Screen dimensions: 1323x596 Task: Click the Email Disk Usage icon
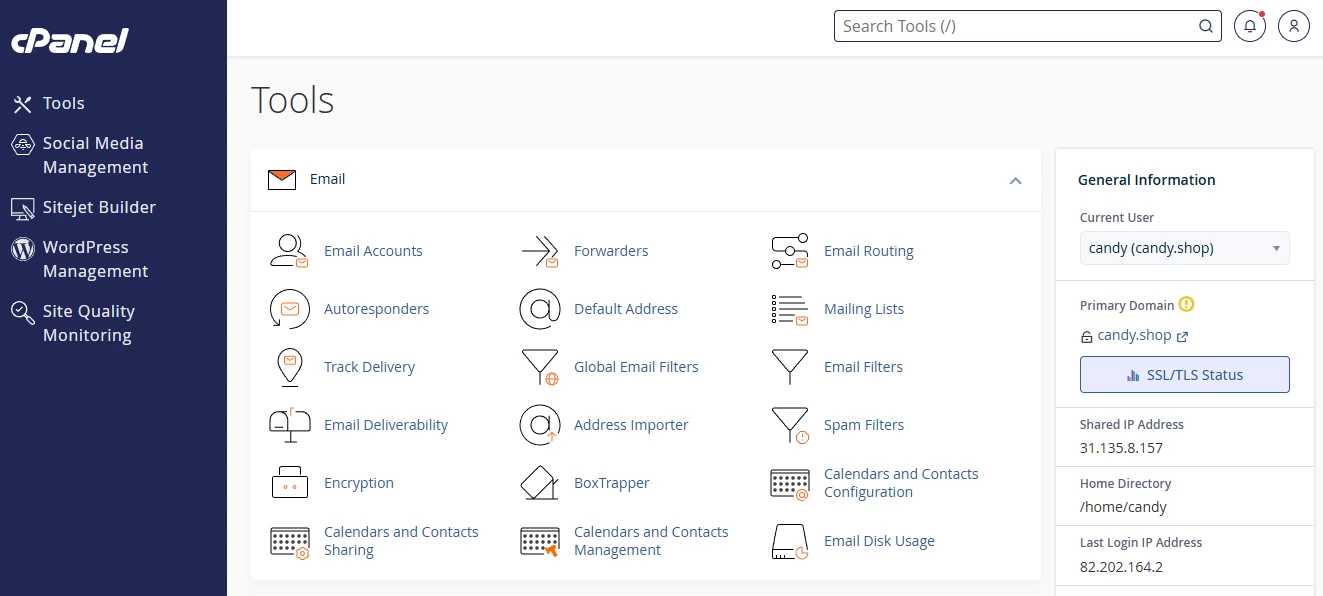pos(789,541)
